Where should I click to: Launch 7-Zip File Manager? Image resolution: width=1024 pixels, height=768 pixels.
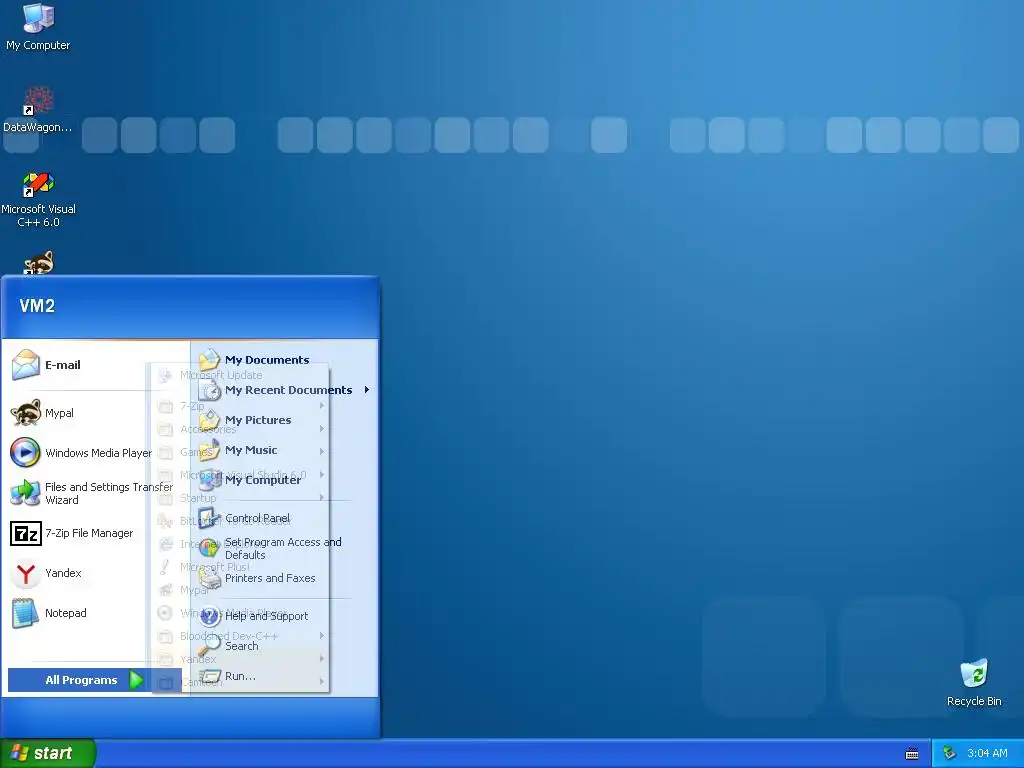coord(96,533)
